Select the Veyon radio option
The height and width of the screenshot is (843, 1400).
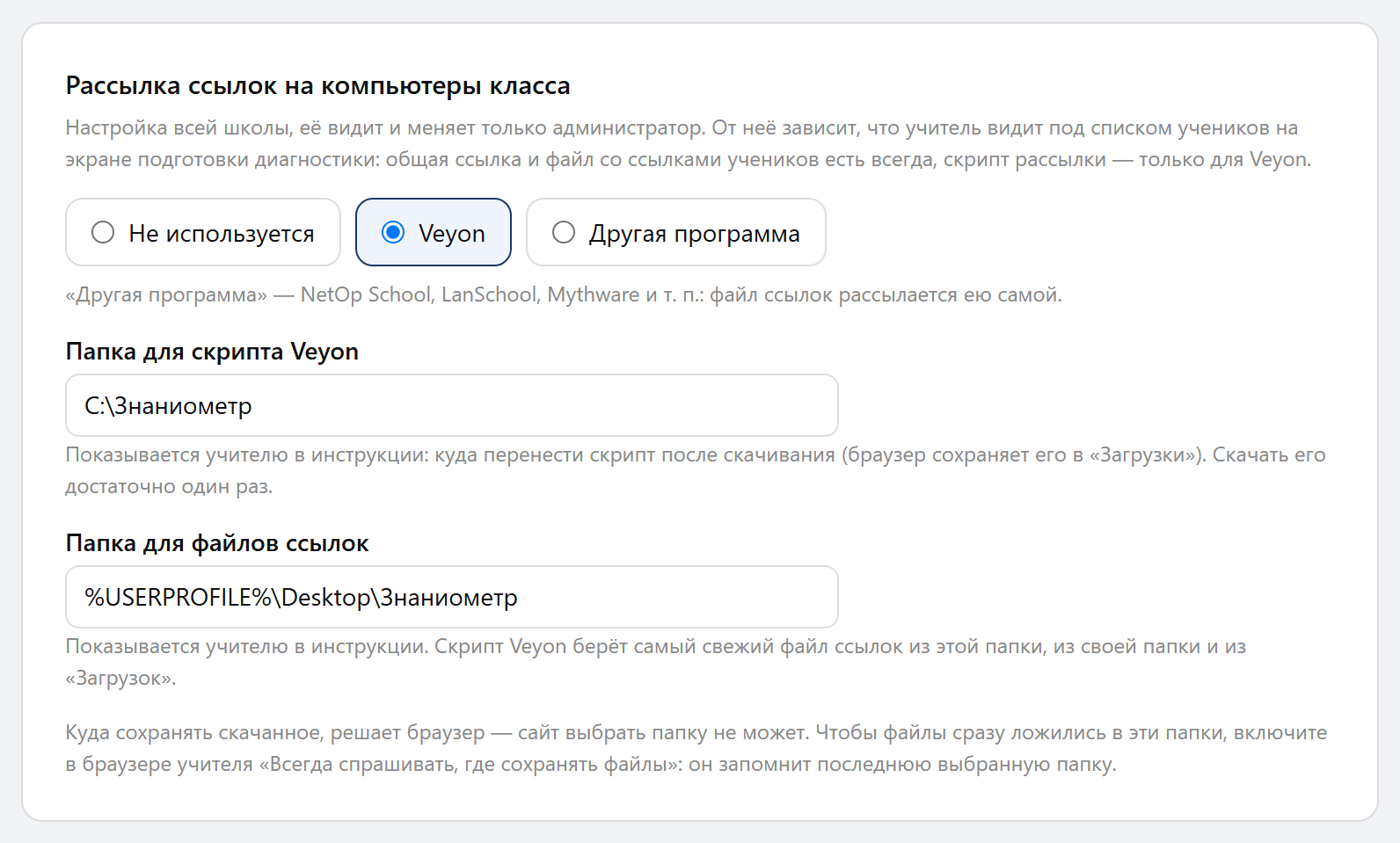434,232
